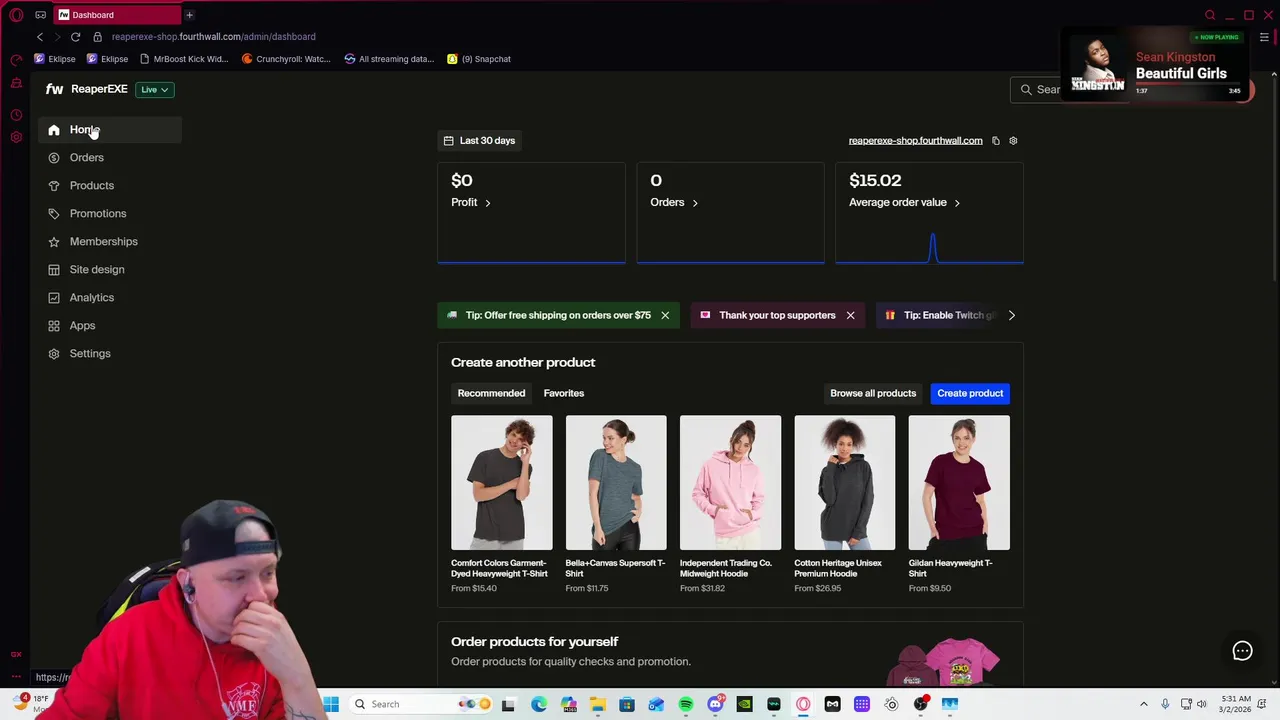Click the taskbar volume speaker icon
Viewport: 1280px width, 720px height.
[1202, 704]
